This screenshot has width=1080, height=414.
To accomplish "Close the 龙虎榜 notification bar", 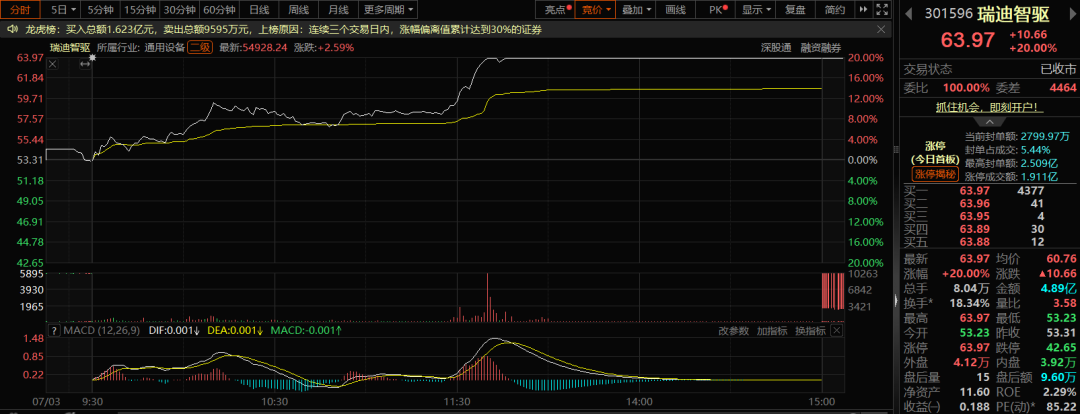I will click(881, 29).
